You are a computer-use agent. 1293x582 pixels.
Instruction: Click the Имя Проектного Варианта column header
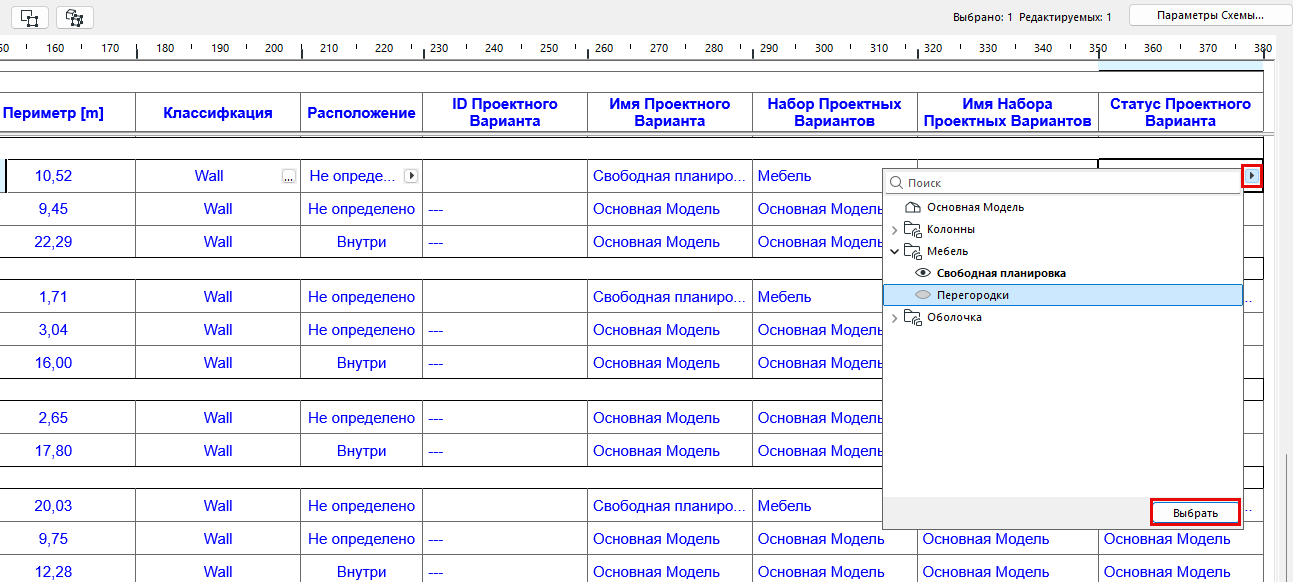pos(670,112)
